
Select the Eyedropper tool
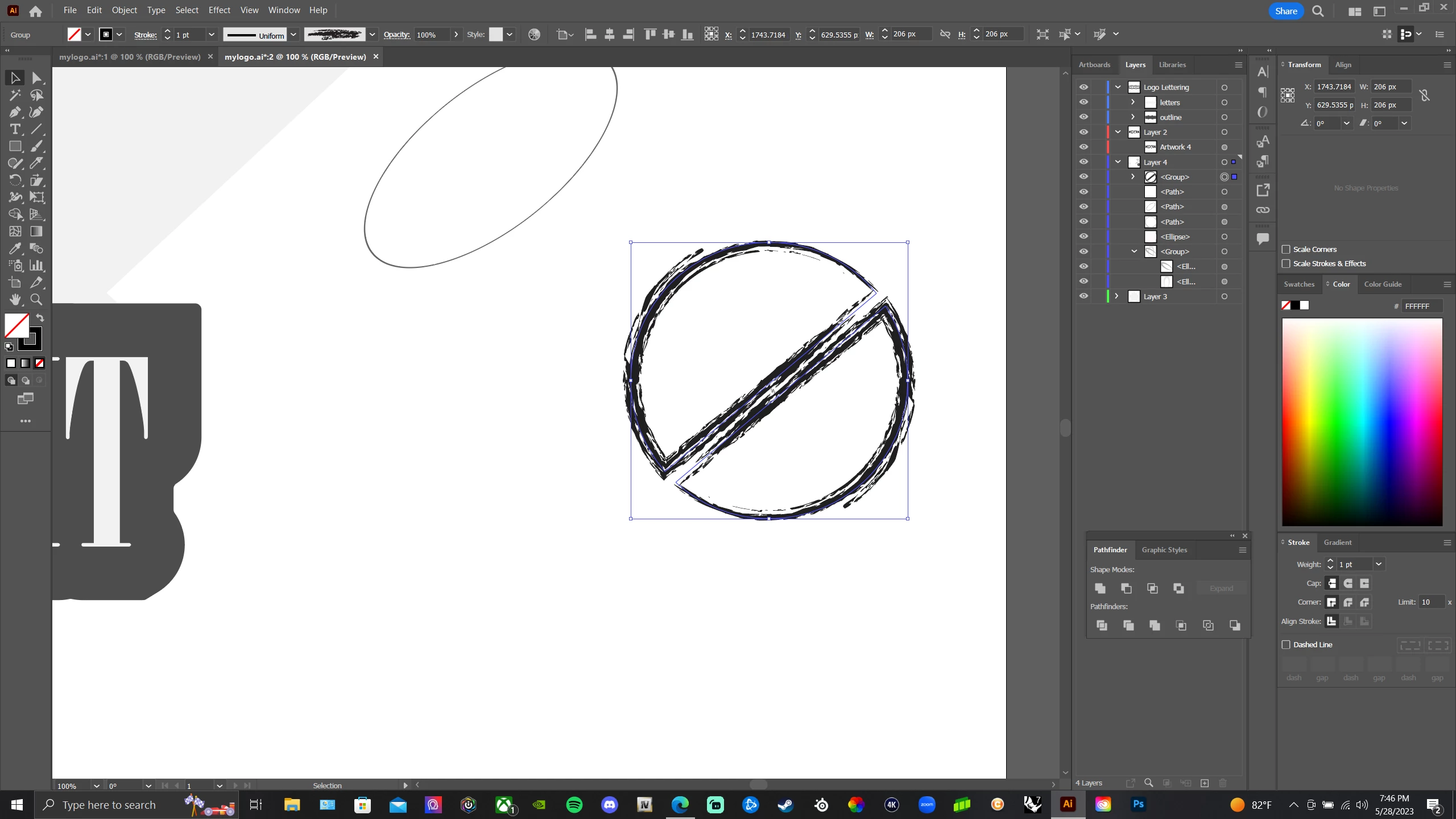(15, 249)
